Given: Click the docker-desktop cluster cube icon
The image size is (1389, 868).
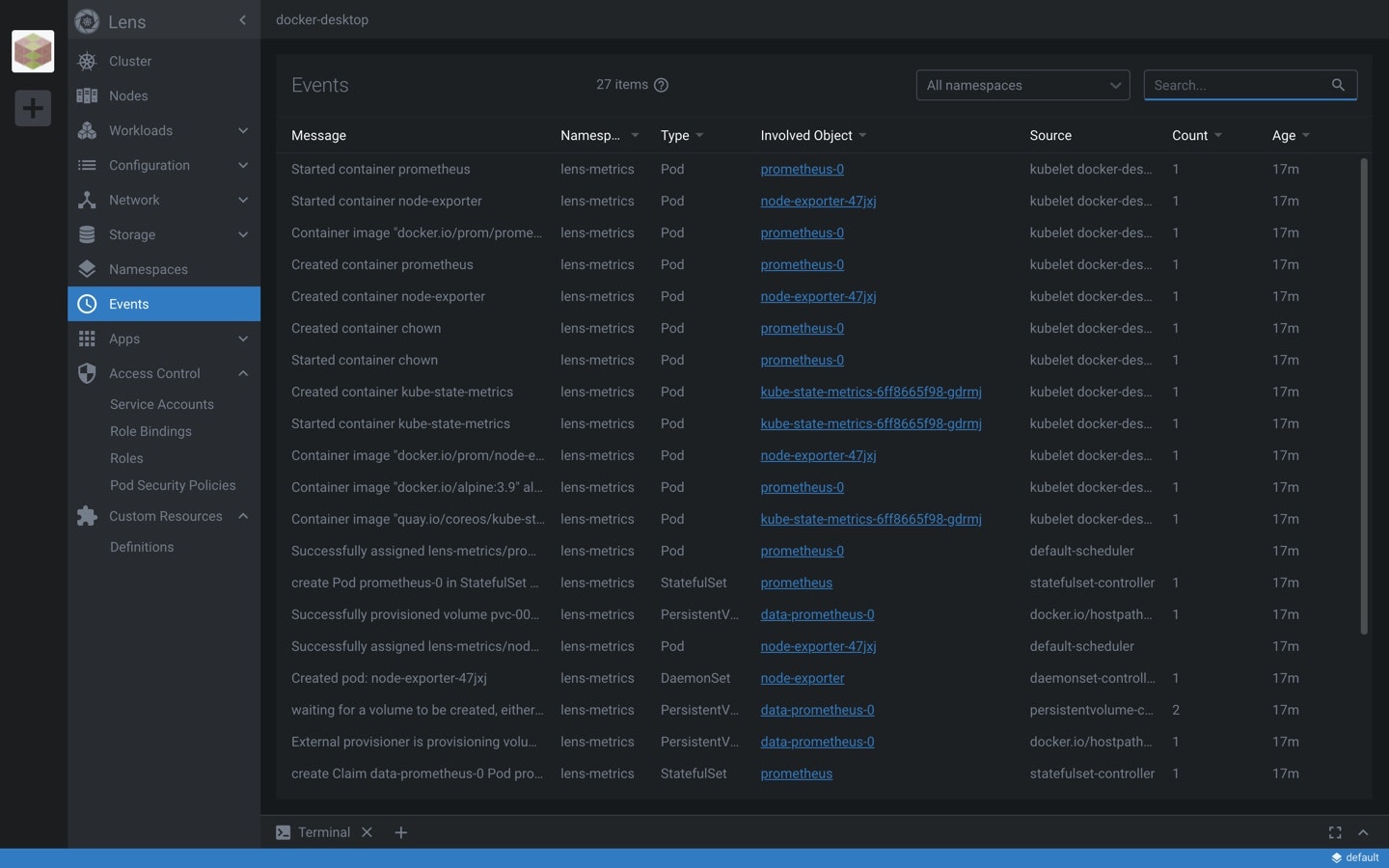Looking at the screenshot, I should (x=33, y=51).
